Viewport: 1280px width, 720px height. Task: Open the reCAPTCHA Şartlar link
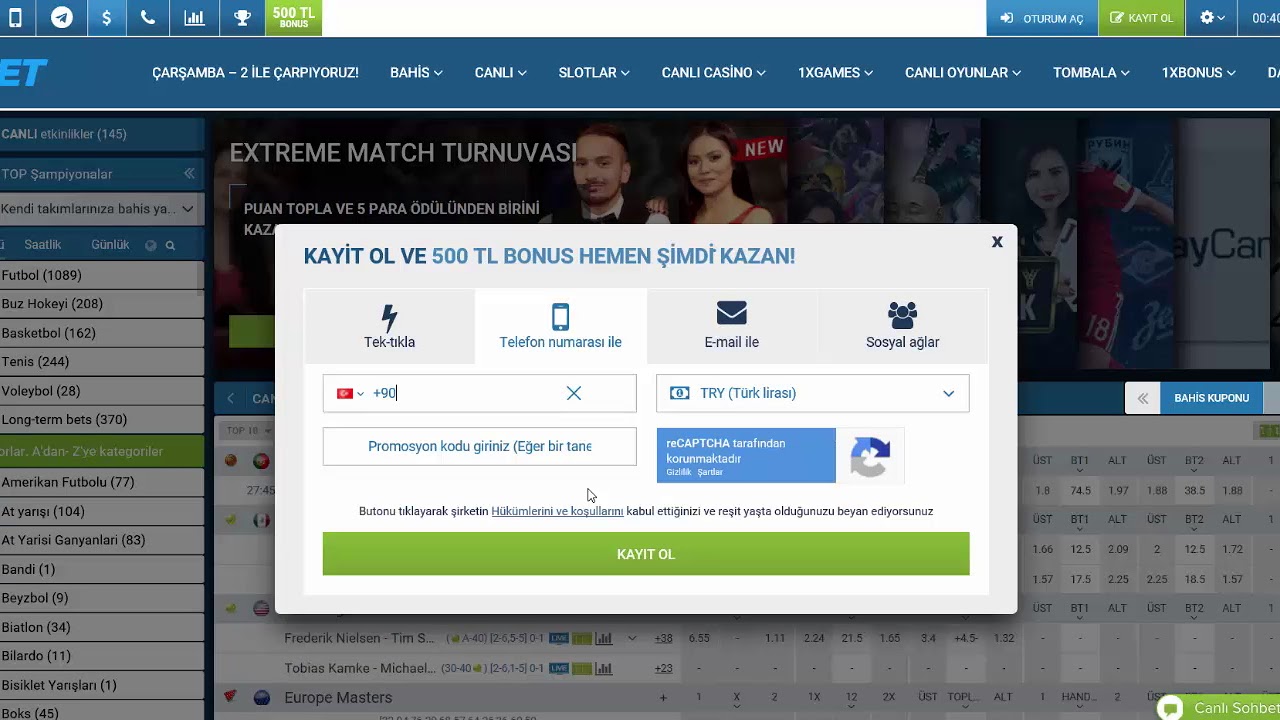pos(709,472)
